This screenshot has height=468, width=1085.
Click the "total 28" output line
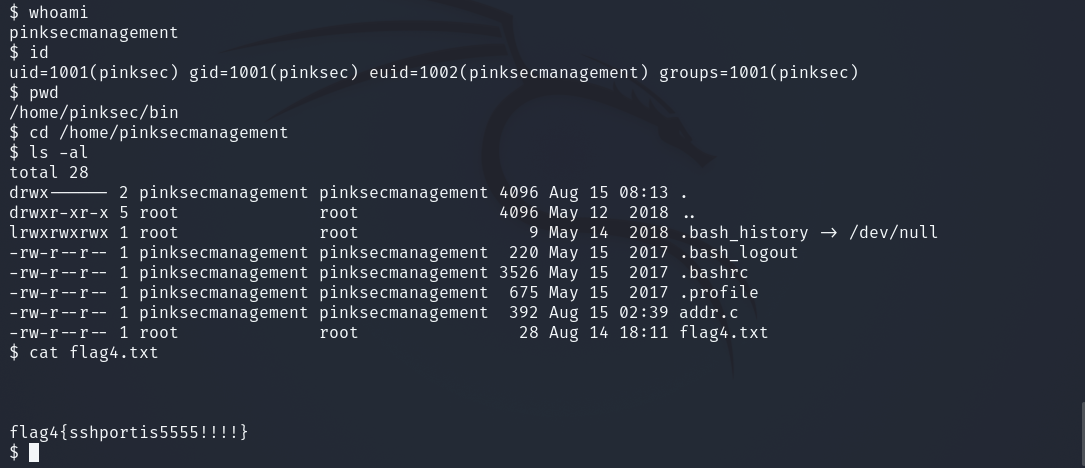49,172
